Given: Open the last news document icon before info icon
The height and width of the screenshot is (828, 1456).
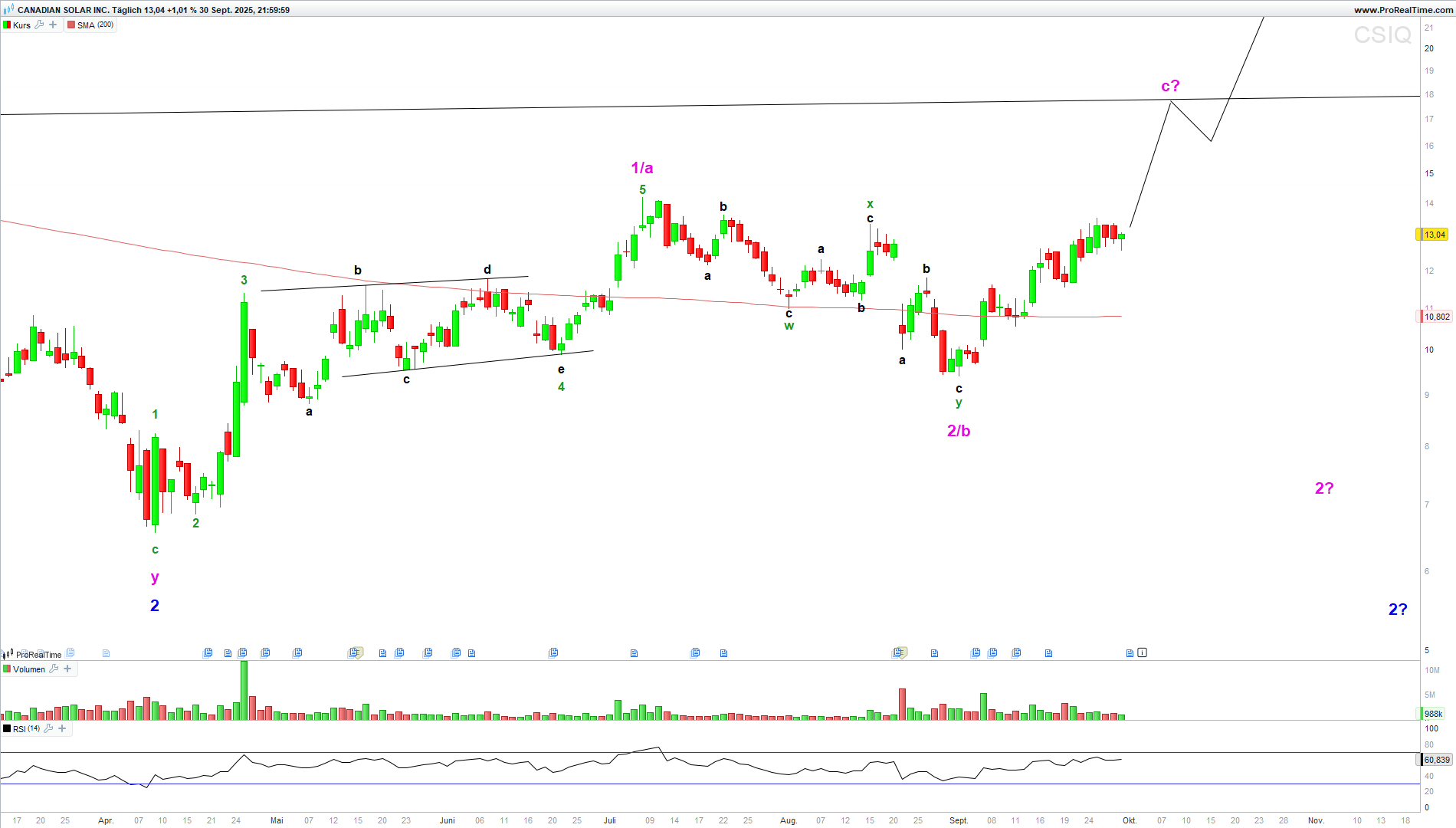Looking at the screenshot, I should pos(1130,653).
